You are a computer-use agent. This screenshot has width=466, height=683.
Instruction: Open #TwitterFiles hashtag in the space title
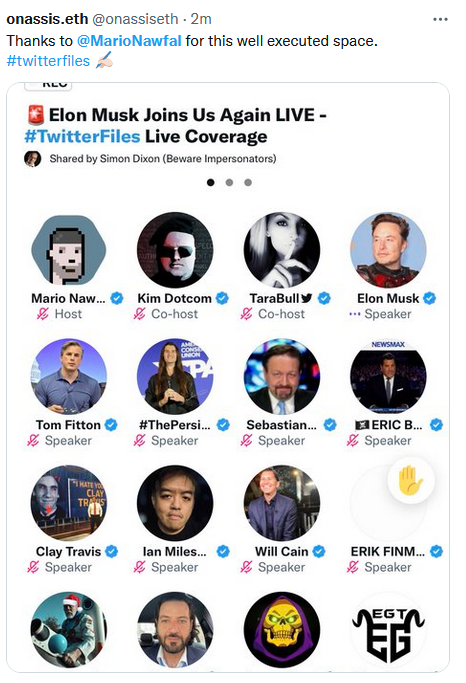pyautogui.click(x=82, y=137)
